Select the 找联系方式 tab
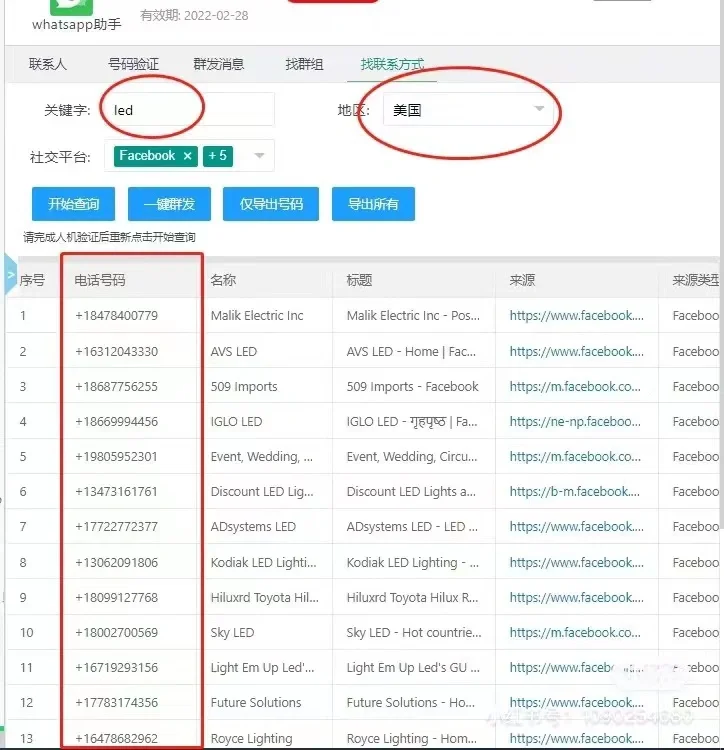 [x=392, y=64]
